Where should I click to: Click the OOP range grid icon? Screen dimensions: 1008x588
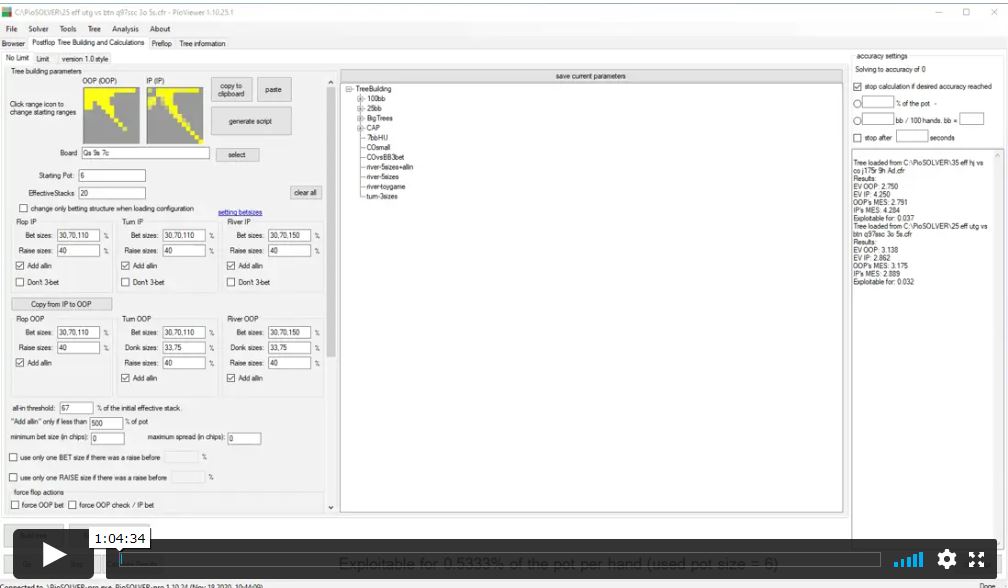click(x=111, y=115)
